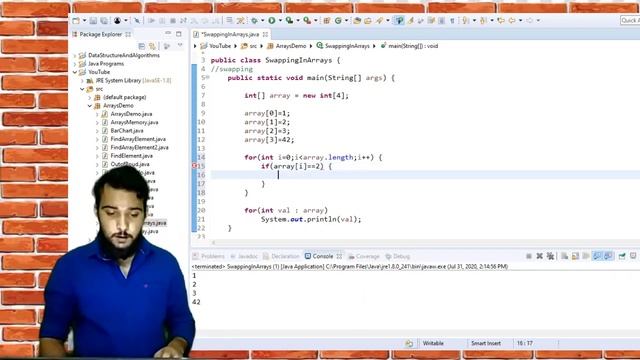Expand the JRE System Library node

click(x=82, y=81)
